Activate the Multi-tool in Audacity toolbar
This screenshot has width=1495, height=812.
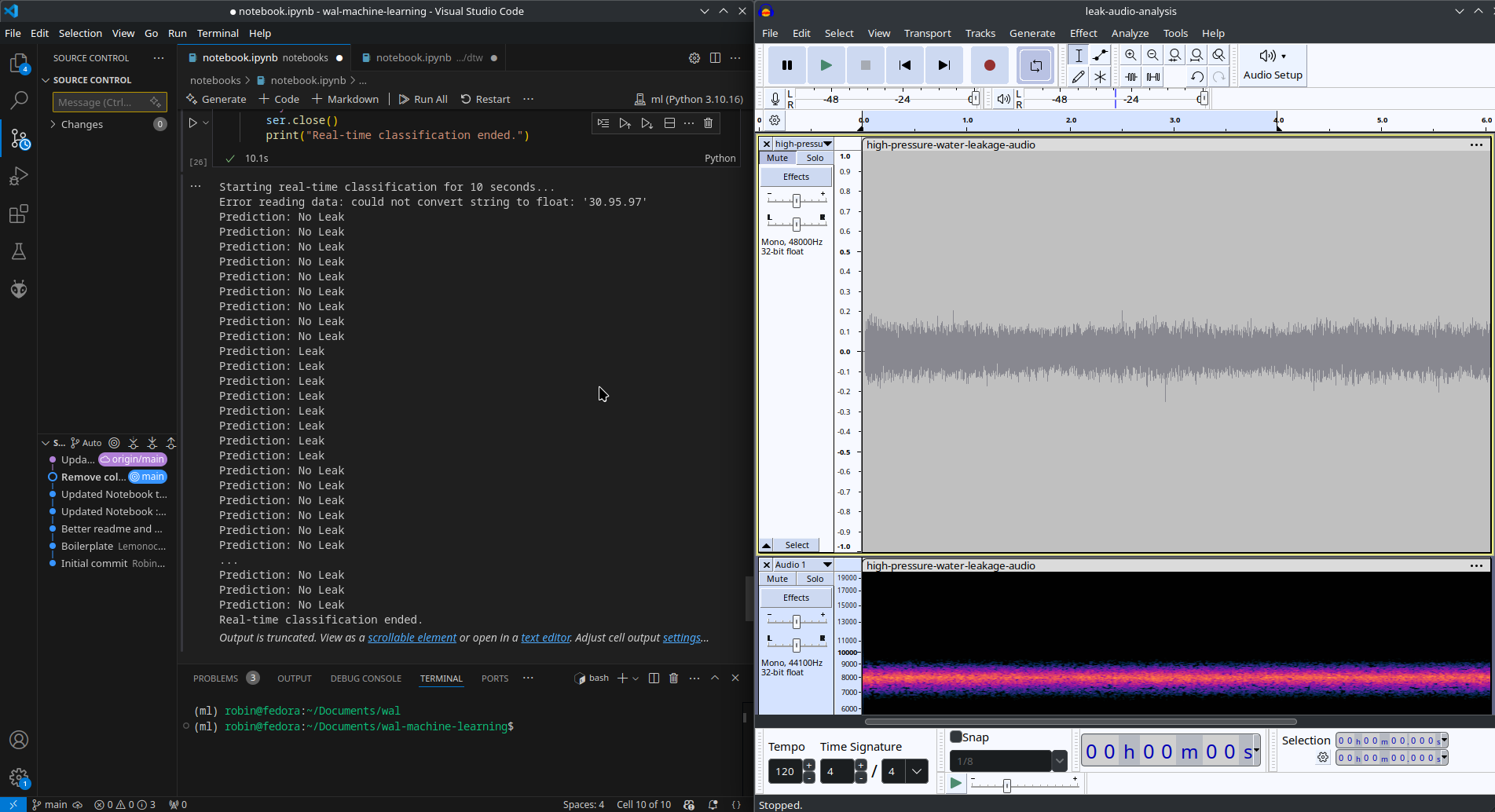pyautogui.click(x=1100, y=76)
